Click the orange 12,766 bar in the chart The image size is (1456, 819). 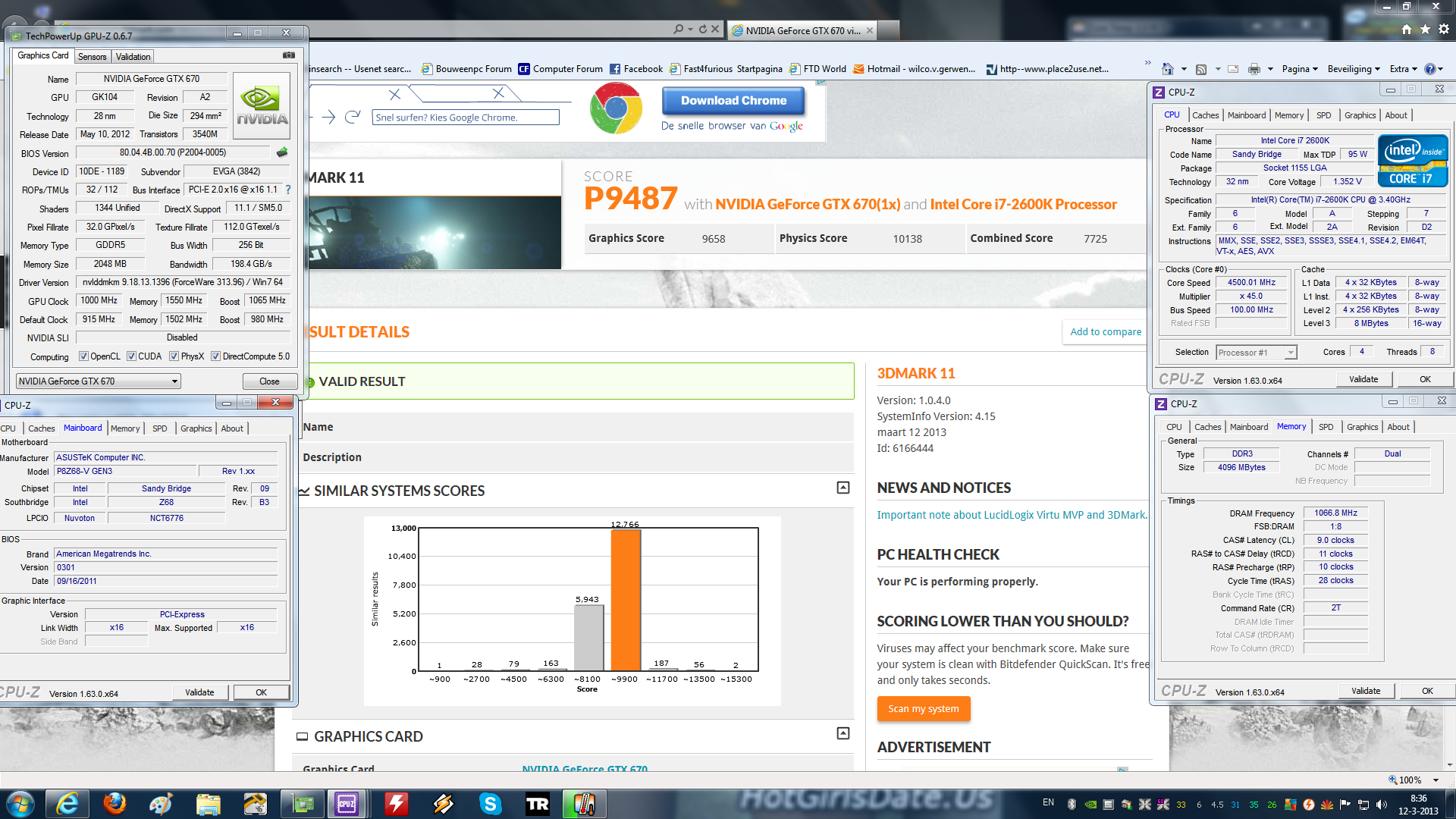click(626, 600)
